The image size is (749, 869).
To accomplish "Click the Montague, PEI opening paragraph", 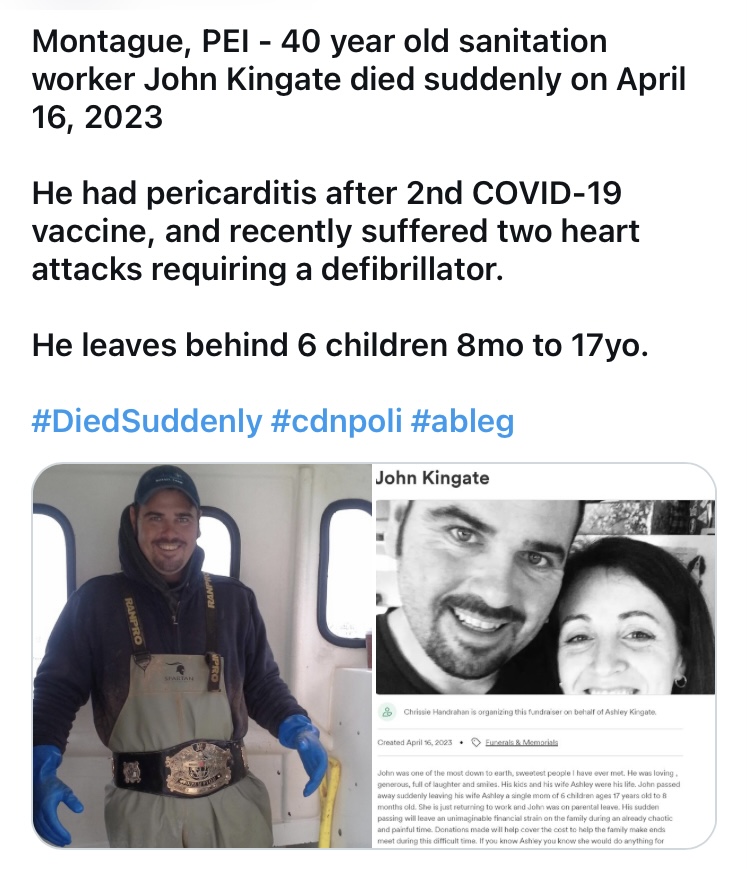I will [359, 79].
